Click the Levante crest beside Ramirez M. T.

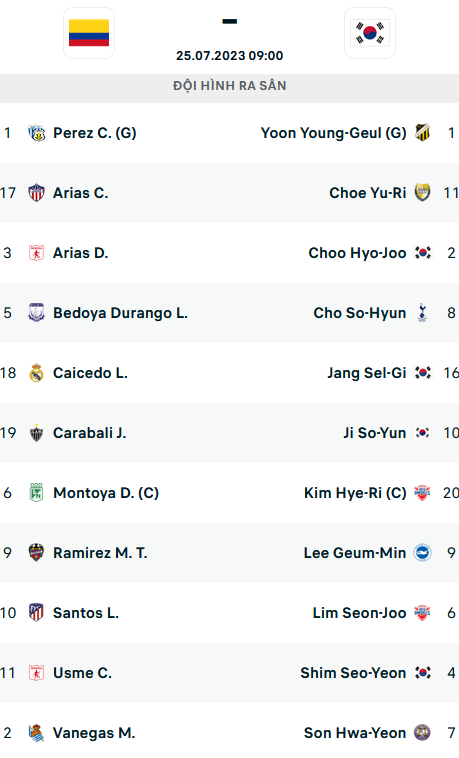pos(36,553)
